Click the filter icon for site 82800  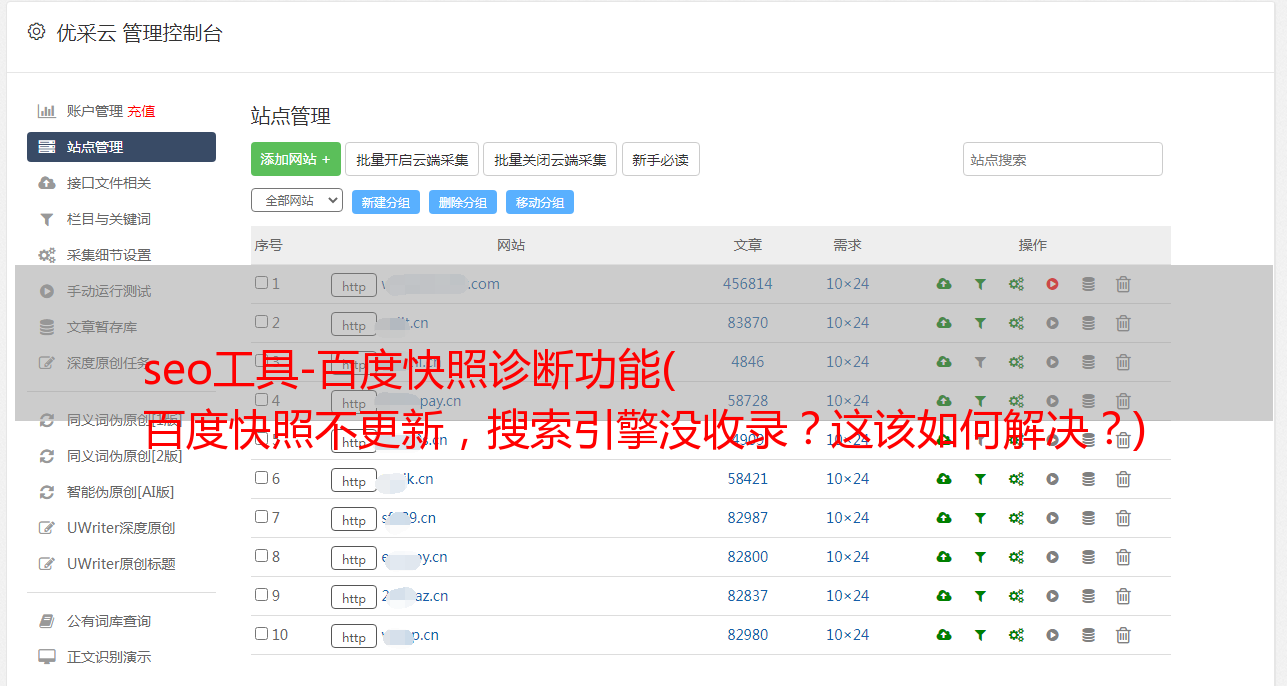point(980,557)
